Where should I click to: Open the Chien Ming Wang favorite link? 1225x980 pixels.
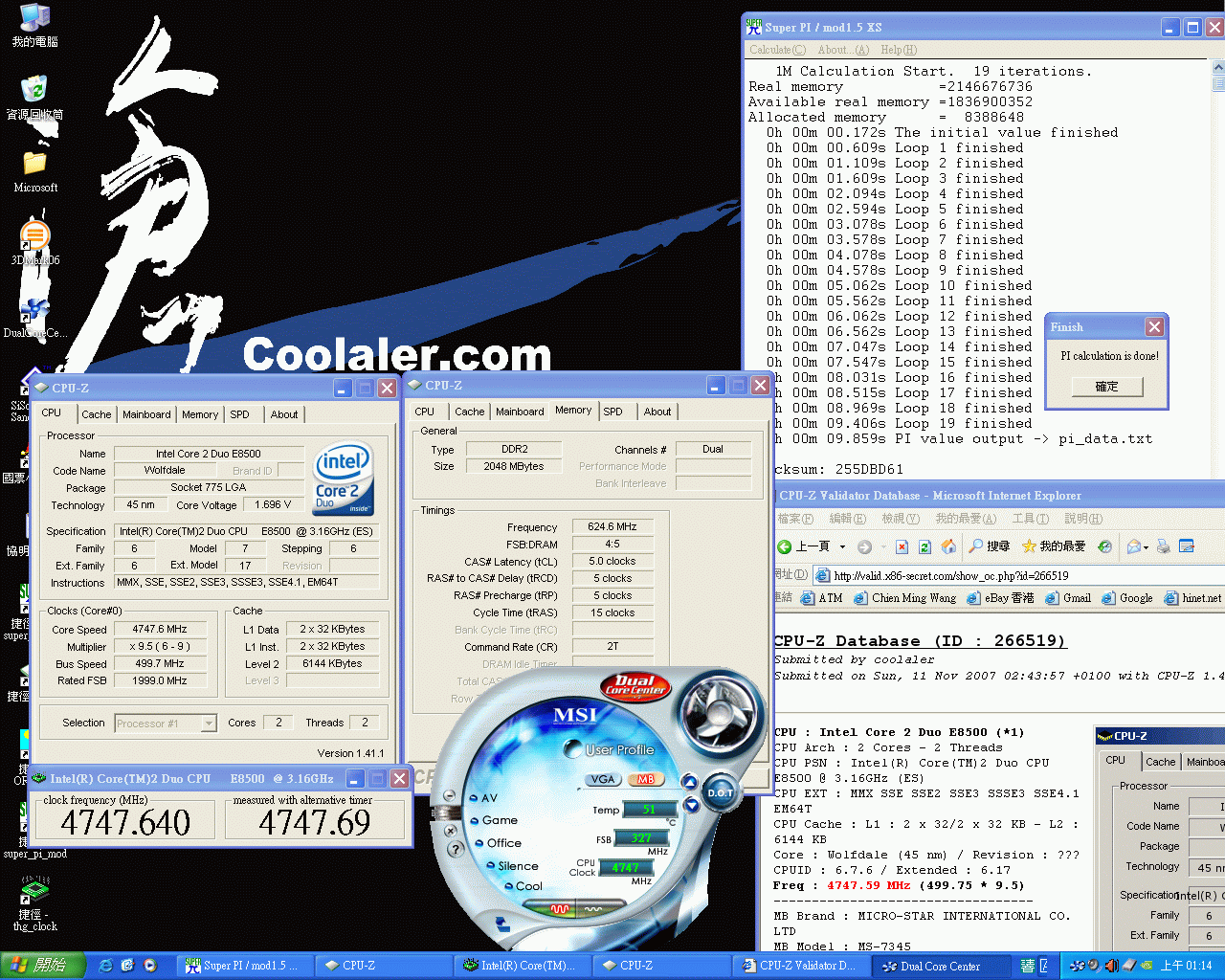point(904,598)
